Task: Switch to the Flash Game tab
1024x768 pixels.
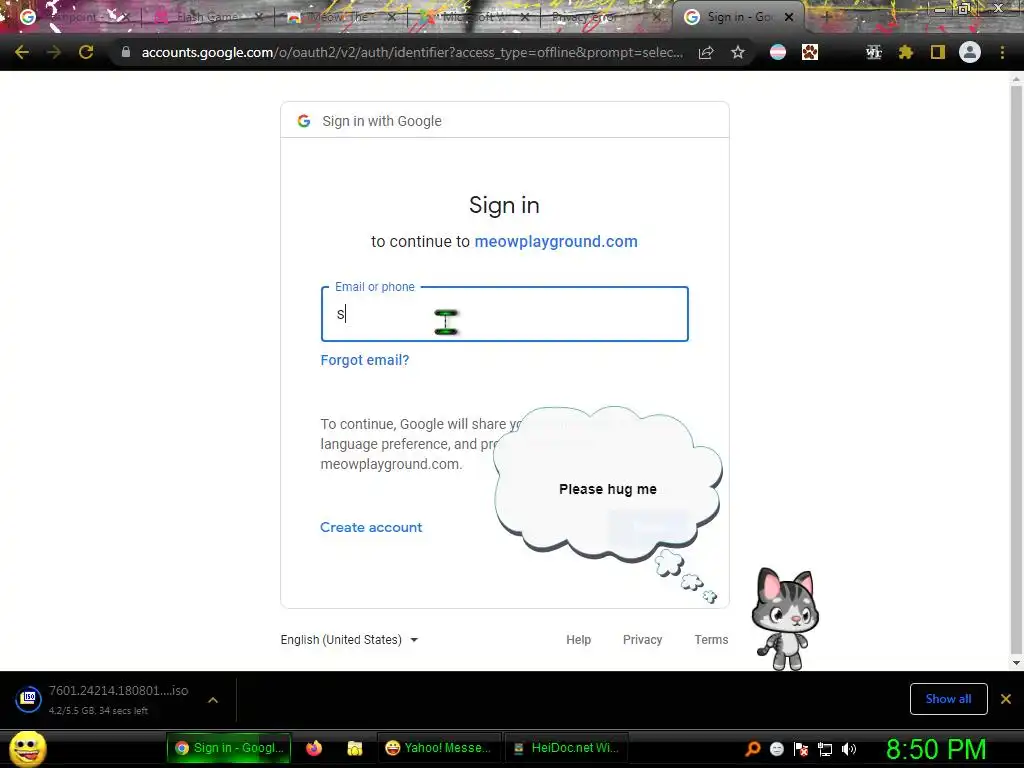Action: 208,17
